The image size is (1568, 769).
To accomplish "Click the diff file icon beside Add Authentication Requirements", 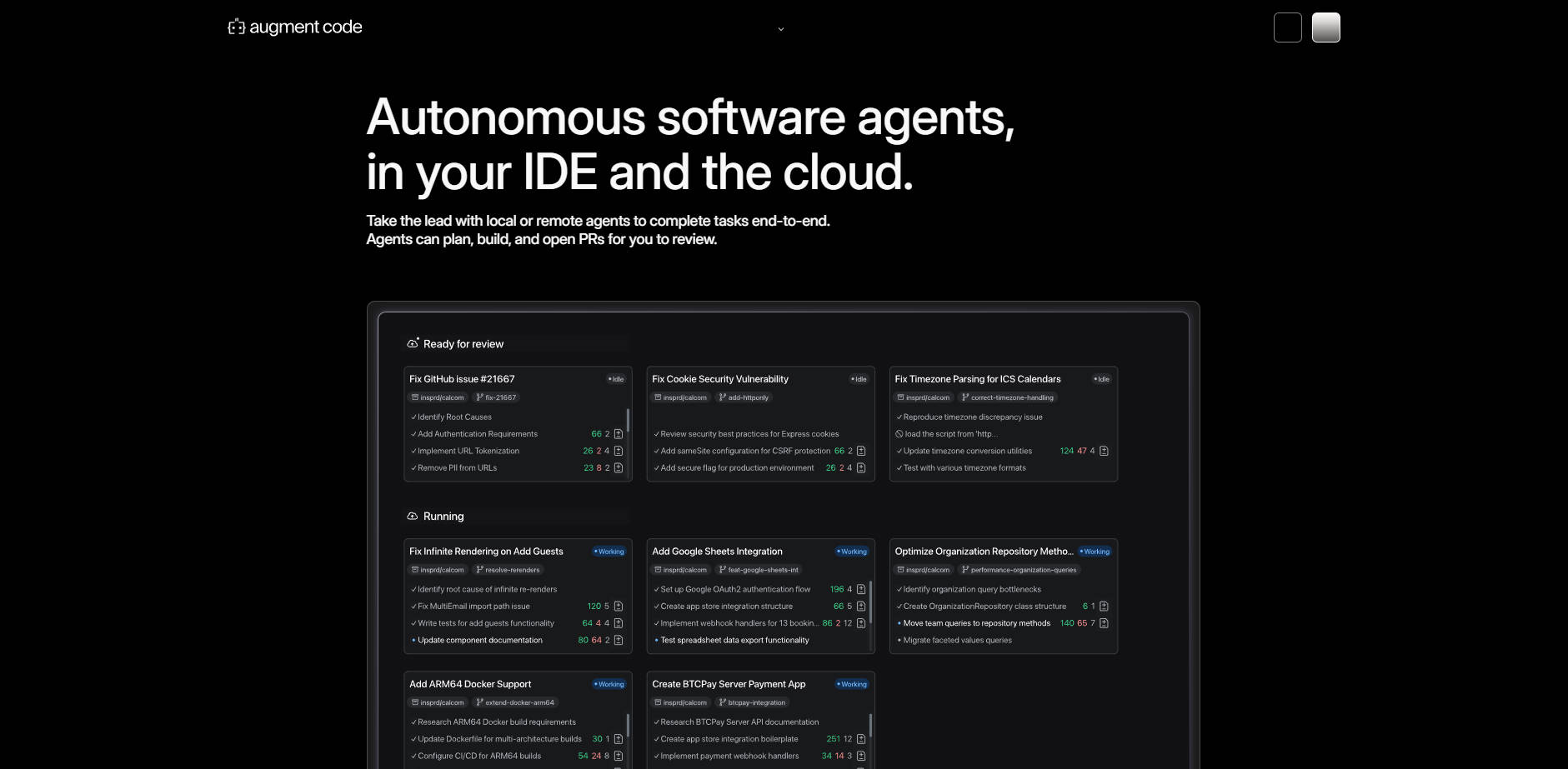I will tap(617, 433).
